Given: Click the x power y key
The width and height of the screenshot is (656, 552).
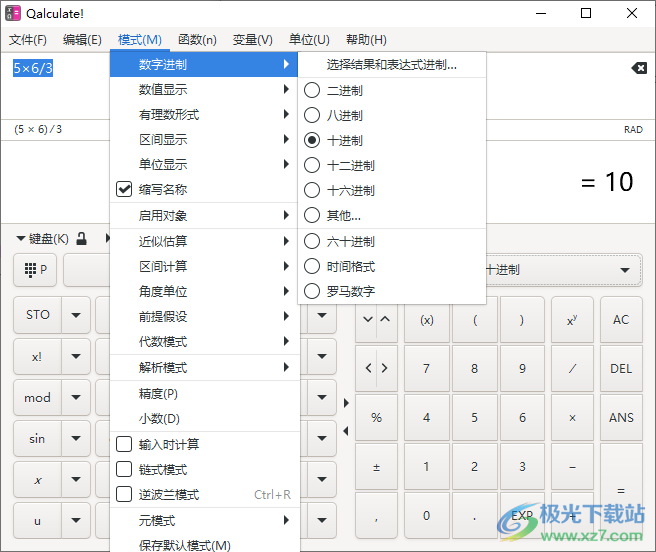Looking at the screenshot, I should coord(572,320).
